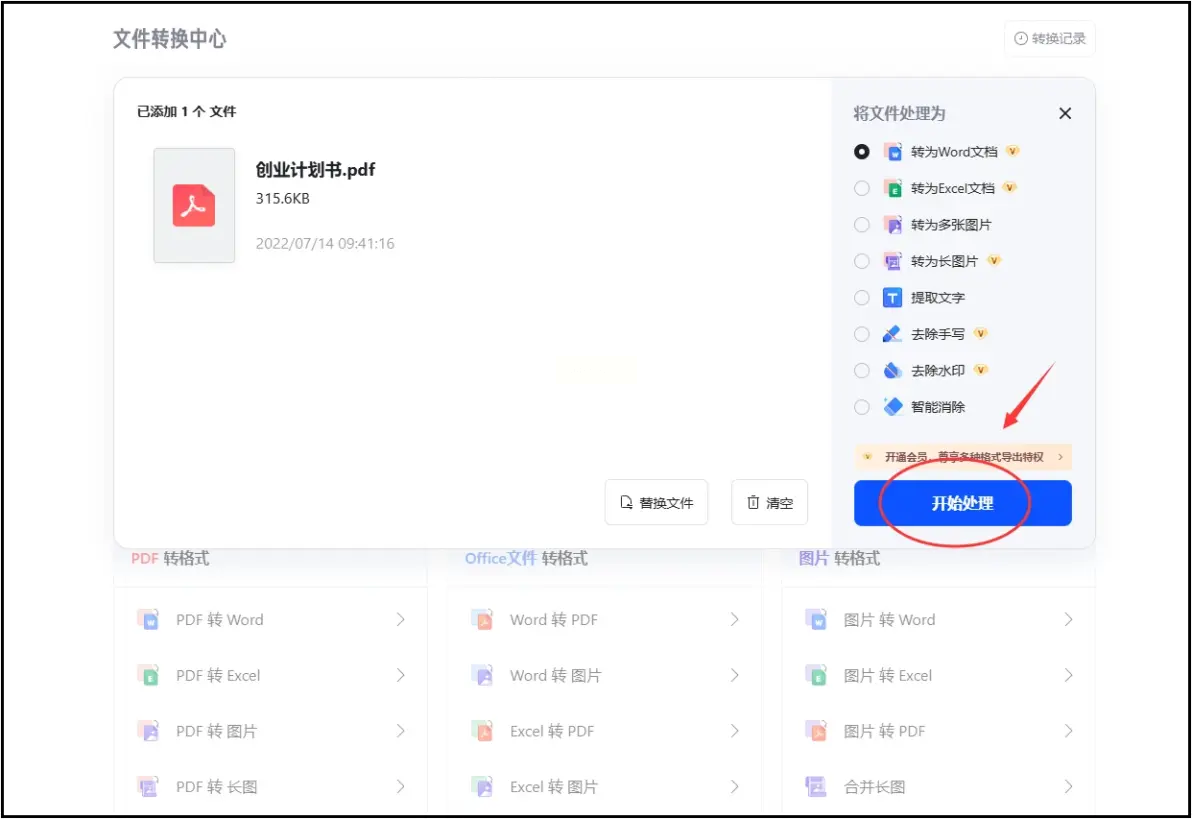Click the VIP badge next to 转为长图片
1192x819 pixels.
tap(994, 260)
